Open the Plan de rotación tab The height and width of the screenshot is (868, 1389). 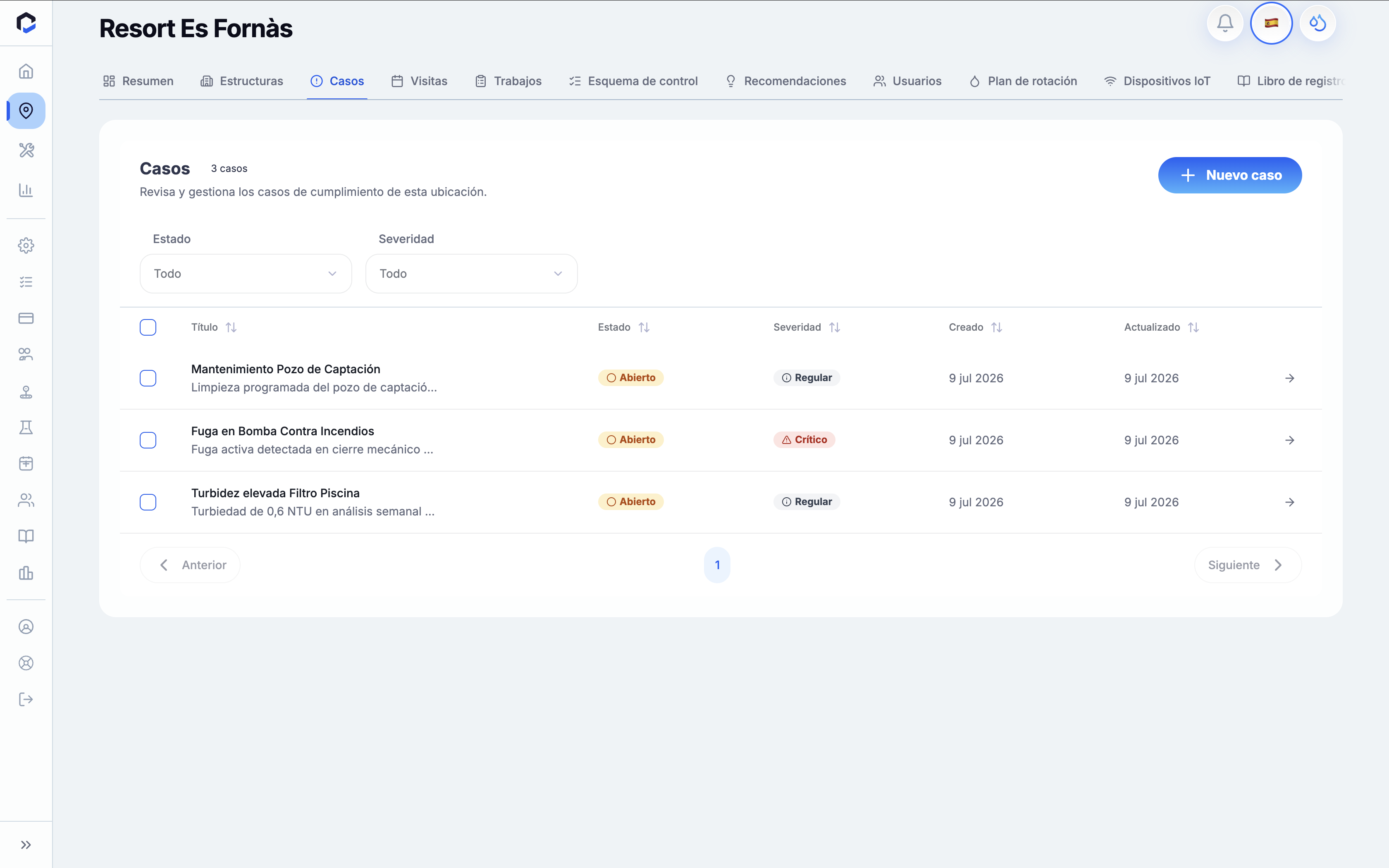pos(1023,81)
